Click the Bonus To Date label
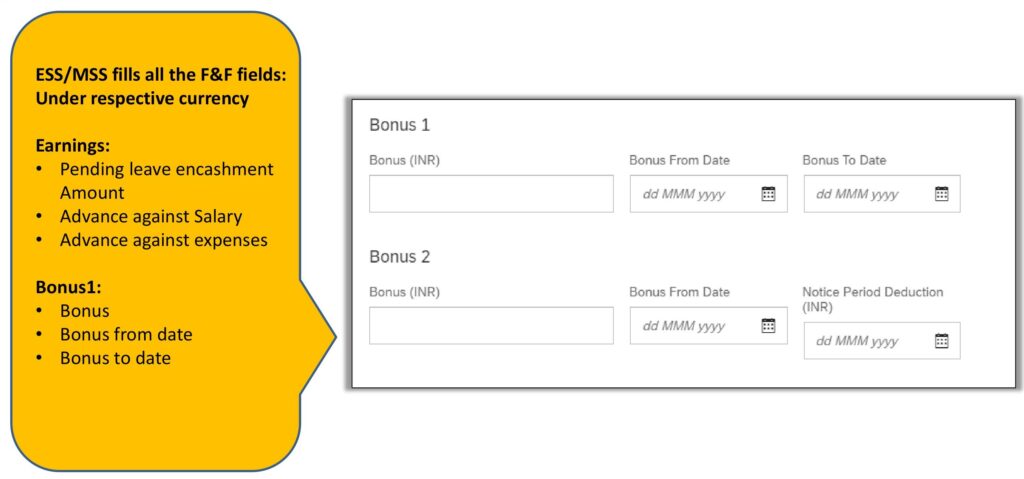 pos(844,160)
